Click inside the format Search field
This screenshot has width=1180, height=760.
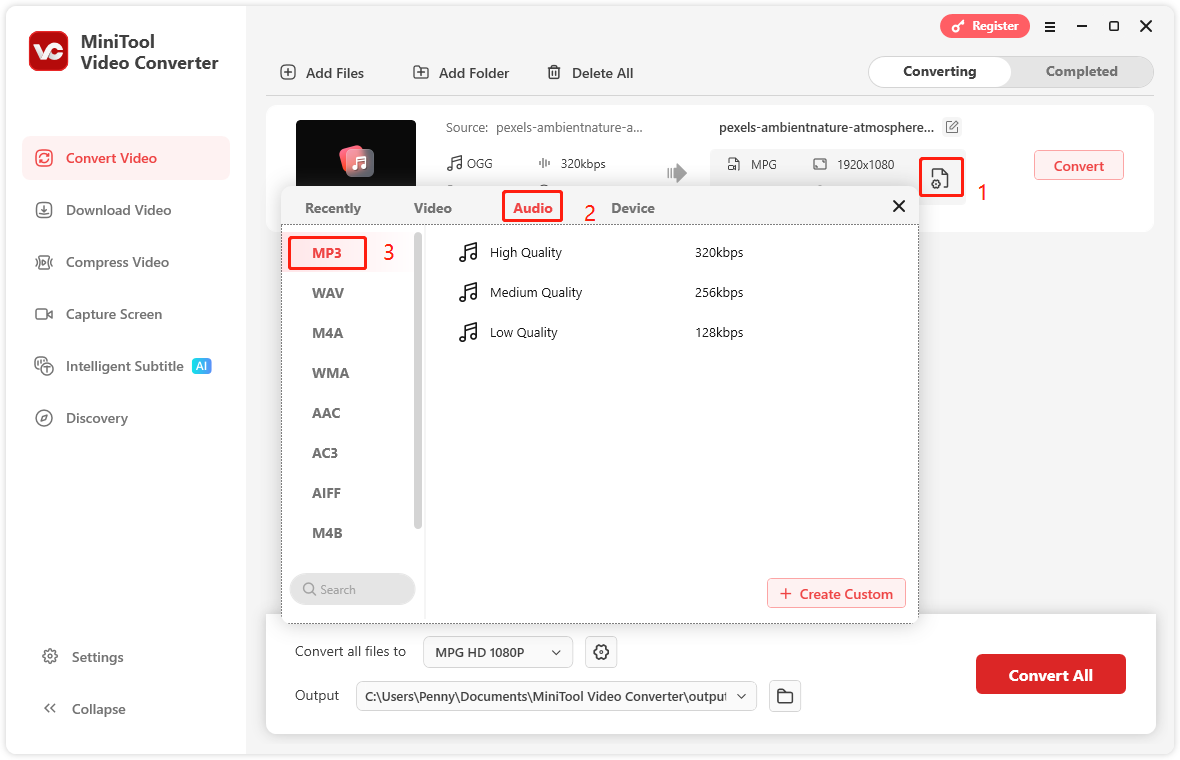[352, 589]
